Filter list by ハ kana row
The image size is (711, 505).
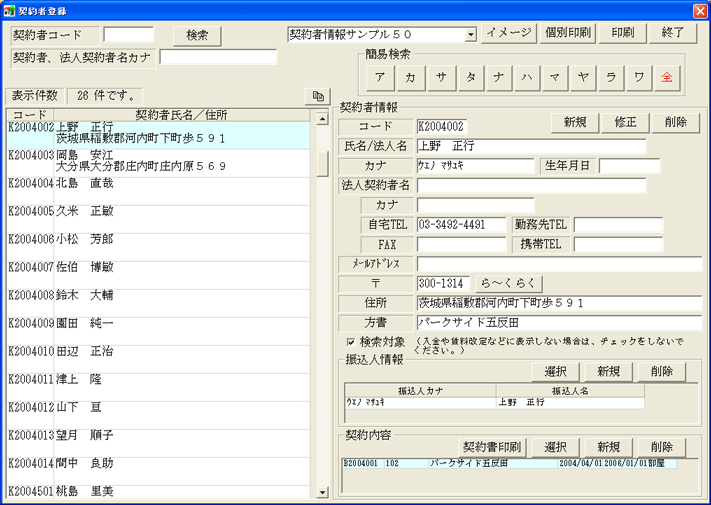525,77
